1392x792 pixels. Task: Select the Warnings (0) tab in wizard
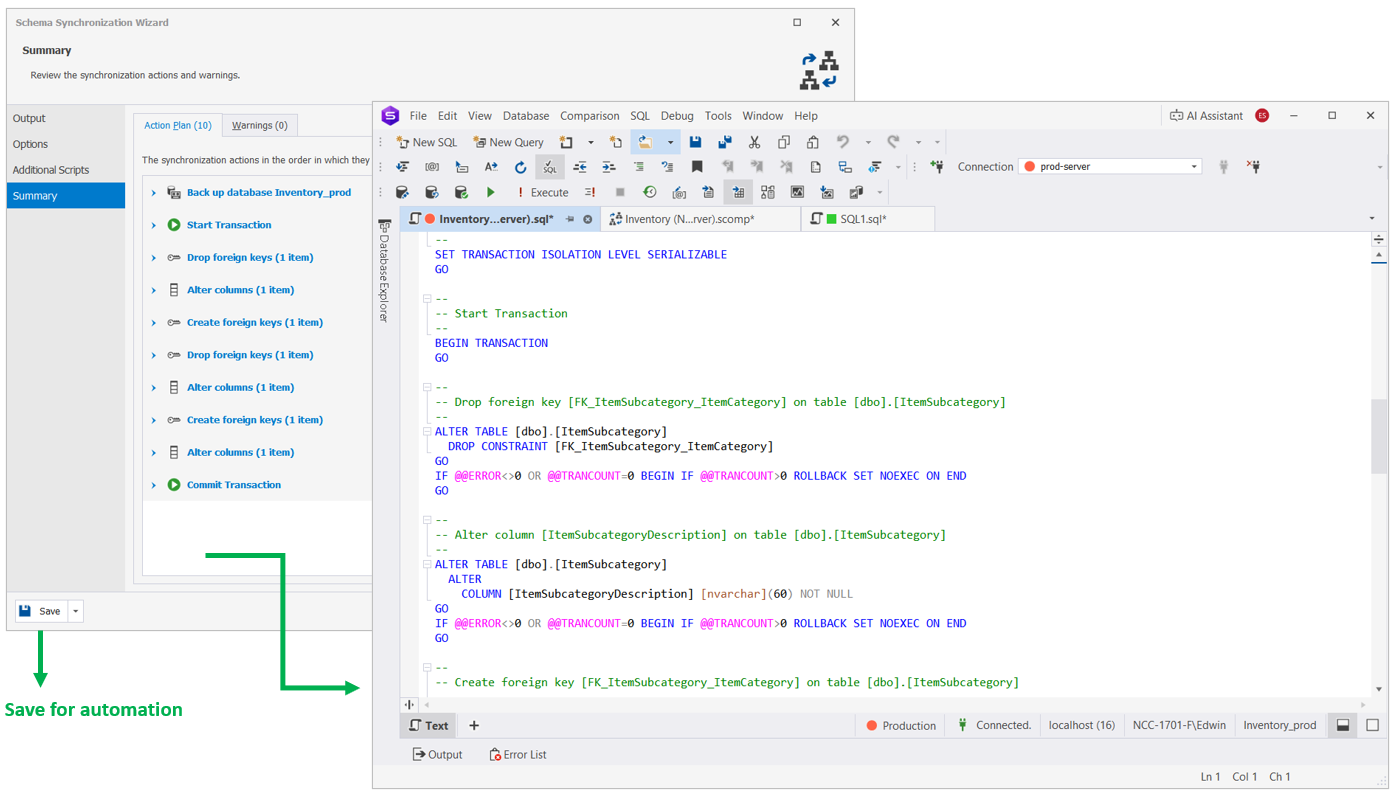click(259, 125)
